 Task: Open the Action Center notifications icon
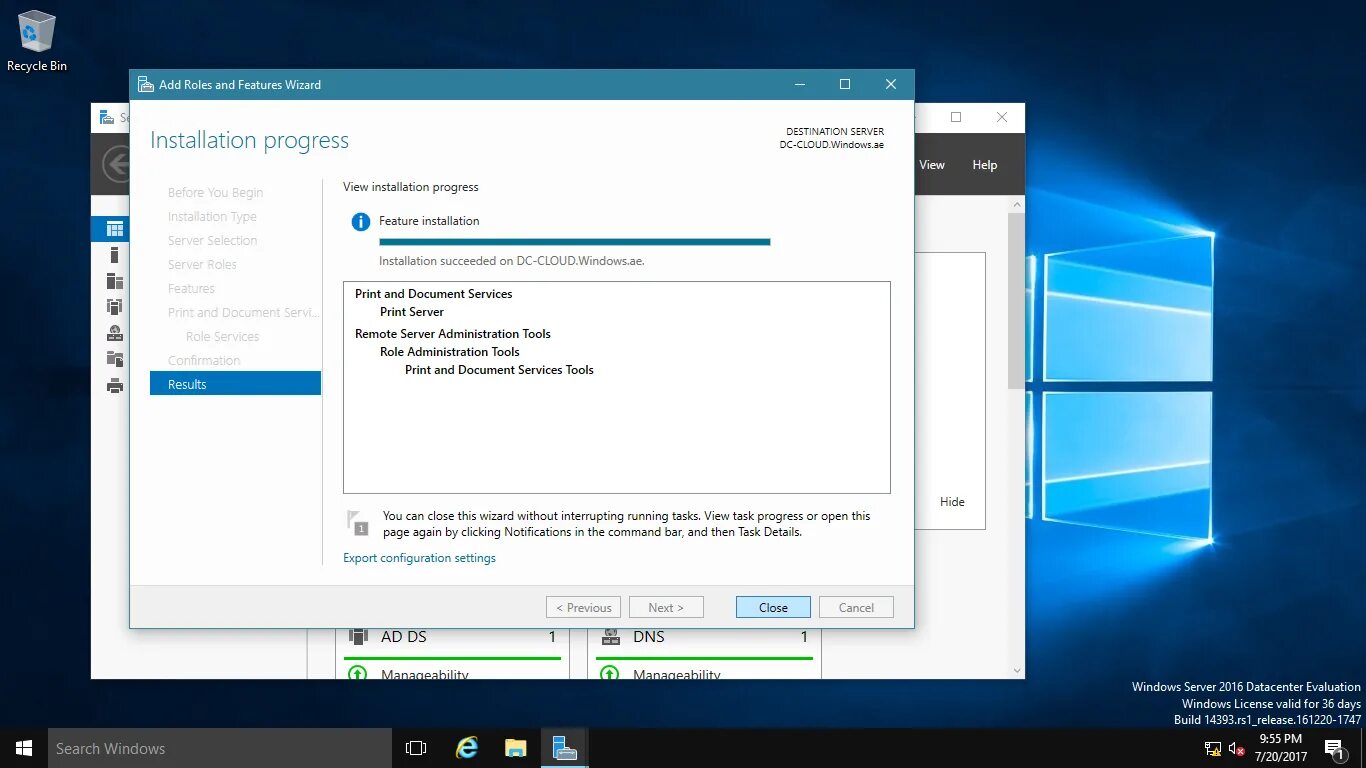pos(1333,748)
